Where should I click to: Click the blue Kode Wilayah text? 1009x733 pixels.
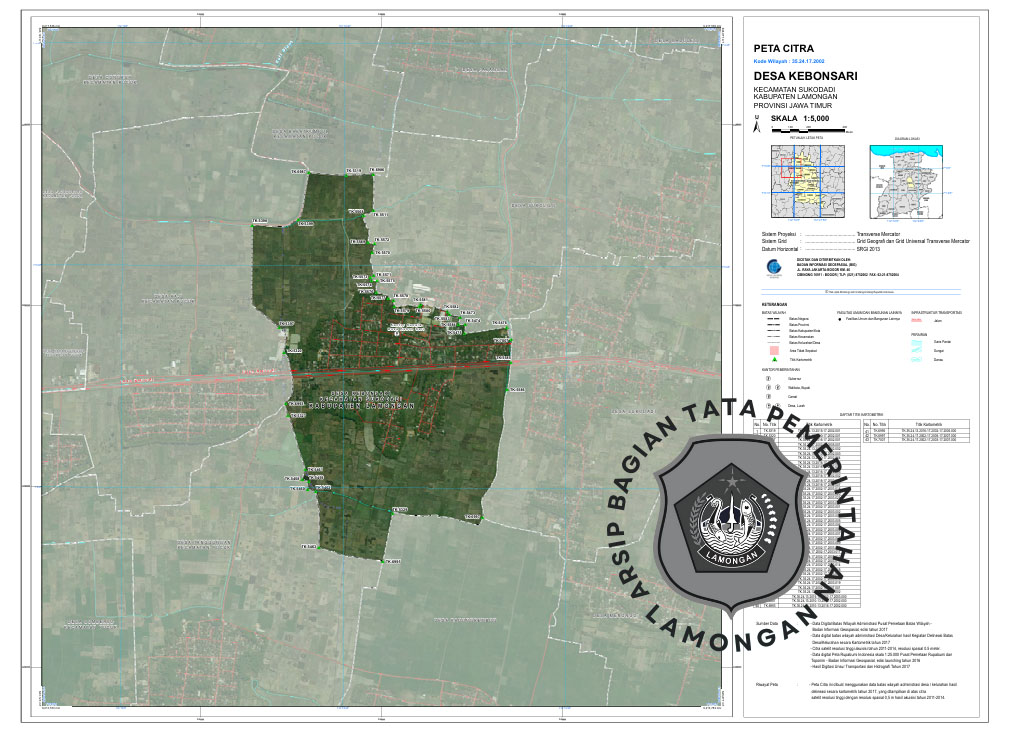pyautogui.click(x=788, y=61)
